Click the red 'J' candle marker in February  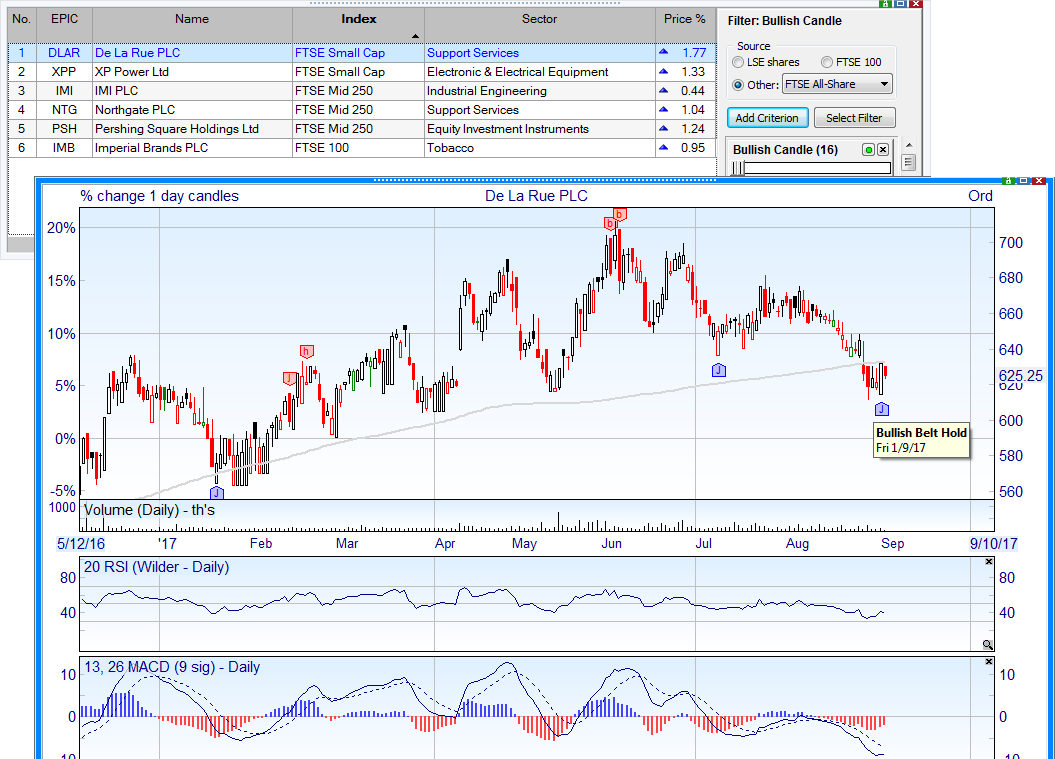tap(289, 378)
